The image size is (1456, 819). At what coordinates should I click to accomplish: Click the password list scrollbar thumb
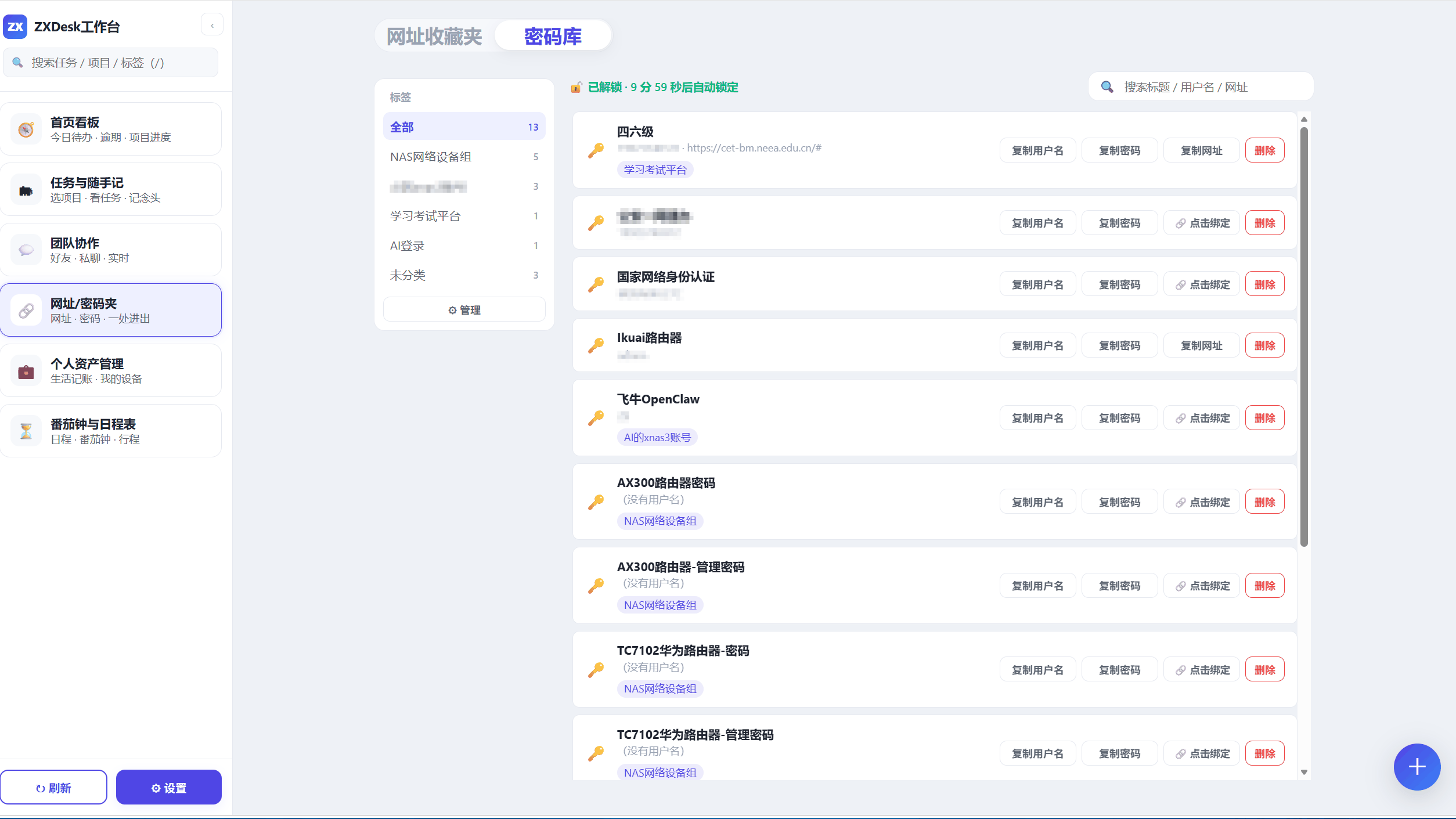(1304, 337)
